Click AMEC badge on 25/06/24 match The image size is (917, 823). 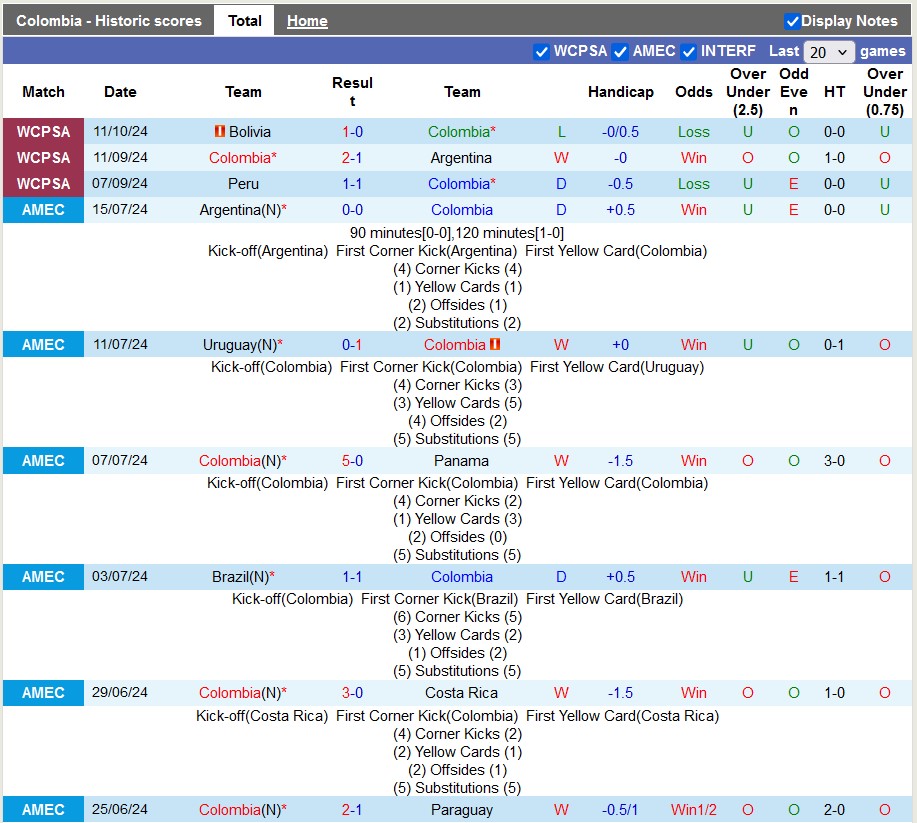tap(43, 810)
